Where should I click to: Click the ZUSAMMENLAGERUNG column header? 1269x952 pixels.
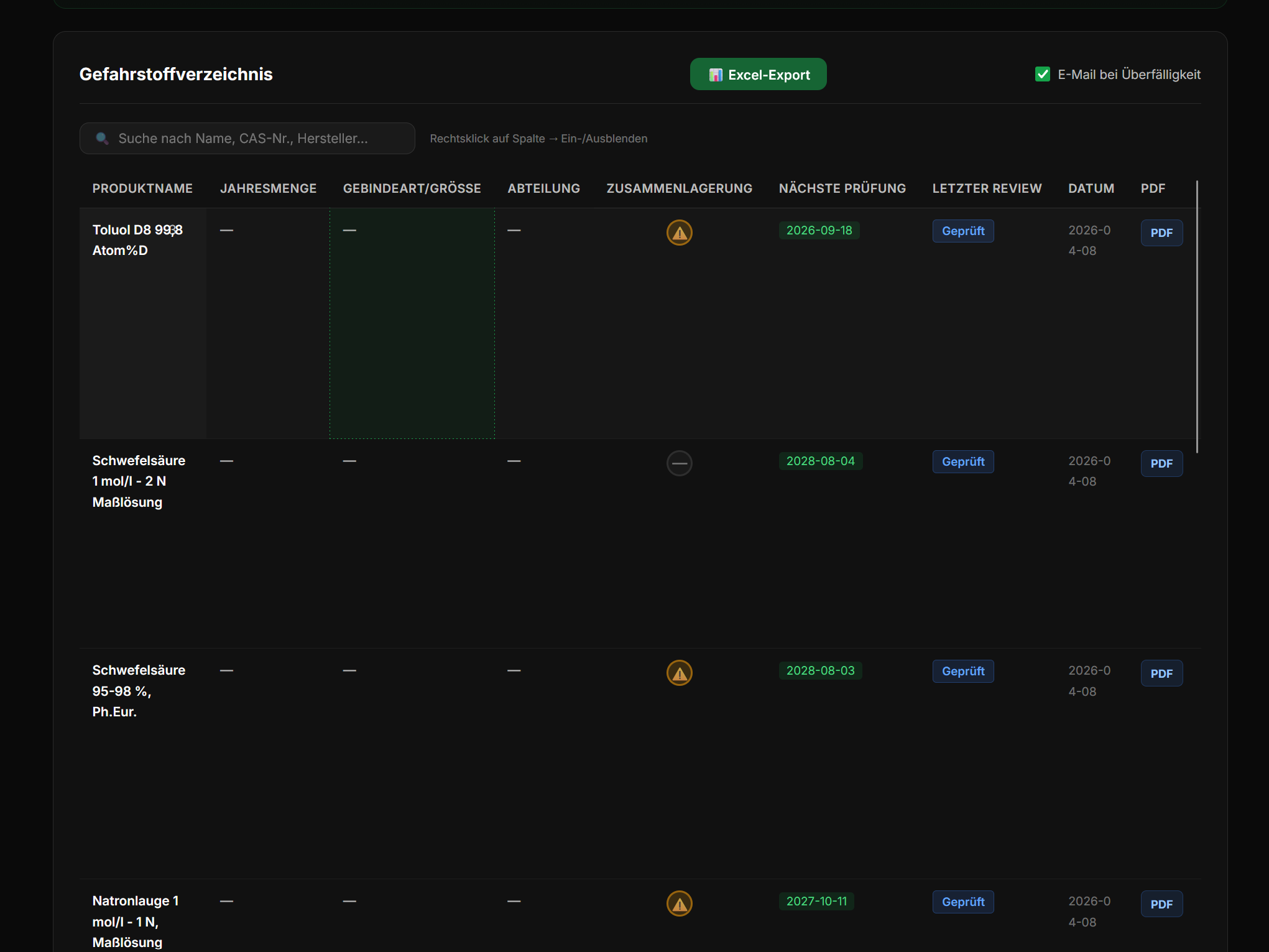coord(679,188)
